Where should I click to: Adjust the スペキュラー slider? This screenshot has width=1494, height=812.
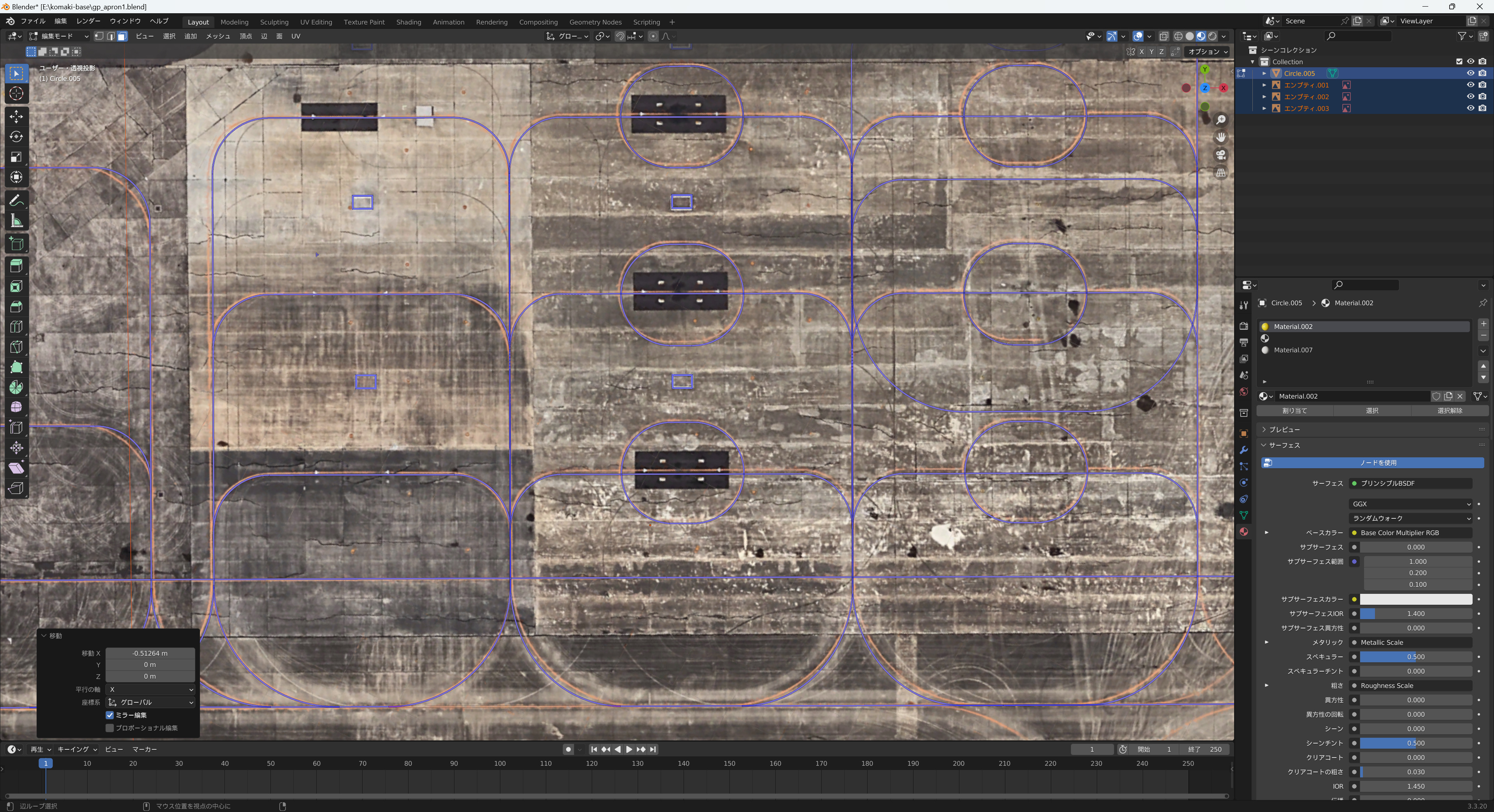[1416, 657]
